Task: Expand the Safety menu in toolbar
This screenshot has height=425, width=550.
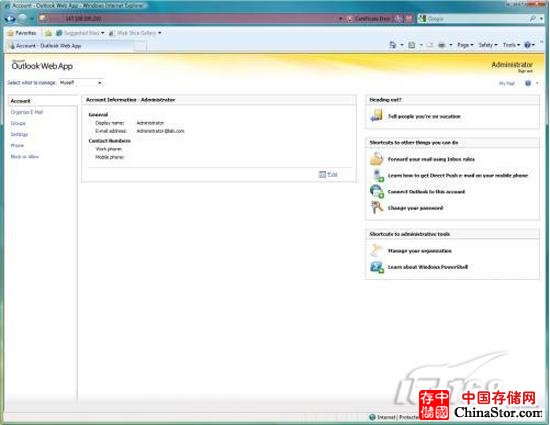Action: (488, 45)
